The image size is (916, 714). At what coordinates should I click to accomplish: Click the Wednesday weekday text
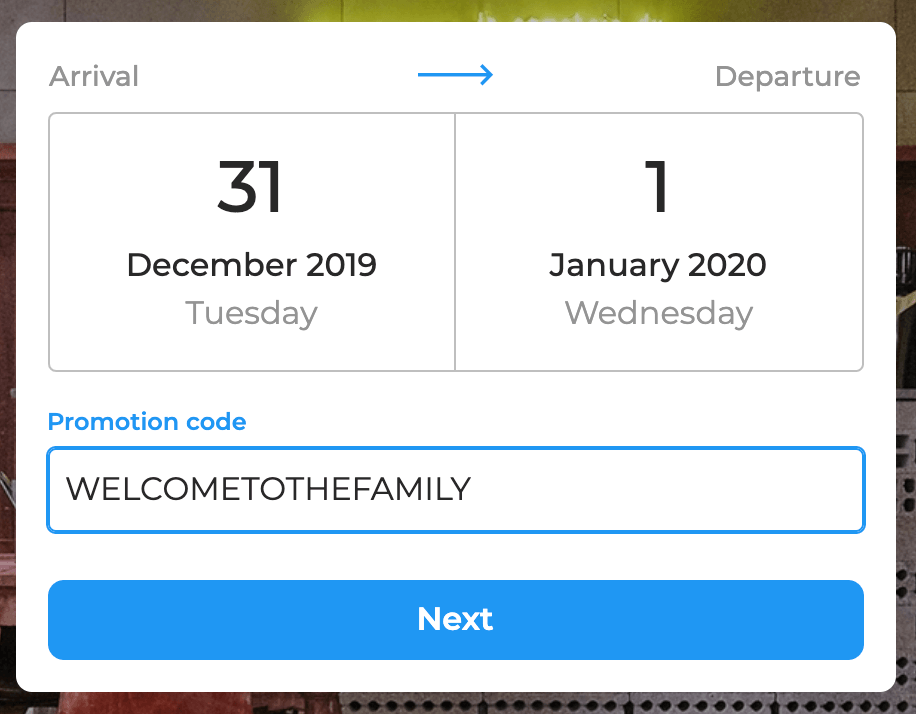(x=659, y=313)
